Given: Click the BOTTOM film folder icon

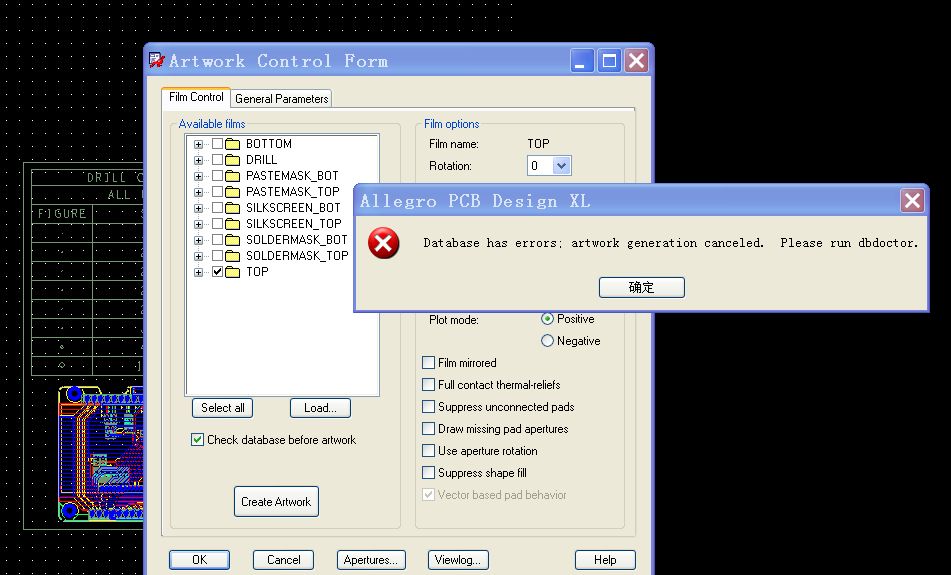Looking at the screenshot, I should 233,144.
